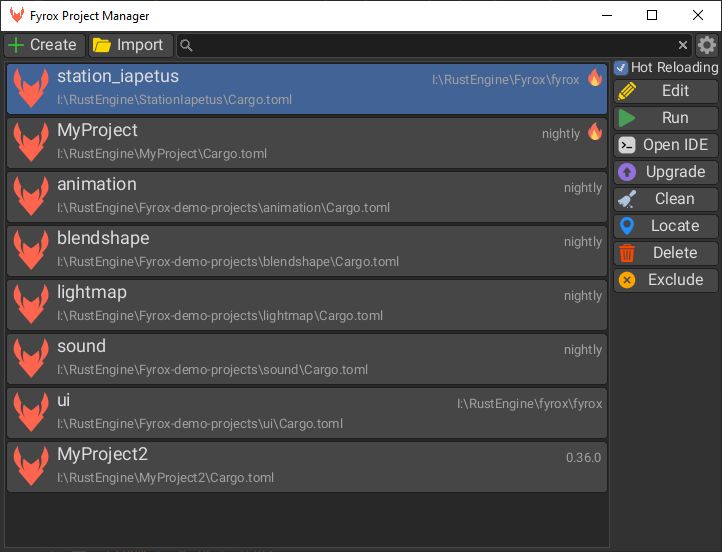Click the broom Clean icon
The width and height of the screenshot is (722, 552).
(627, 199)
